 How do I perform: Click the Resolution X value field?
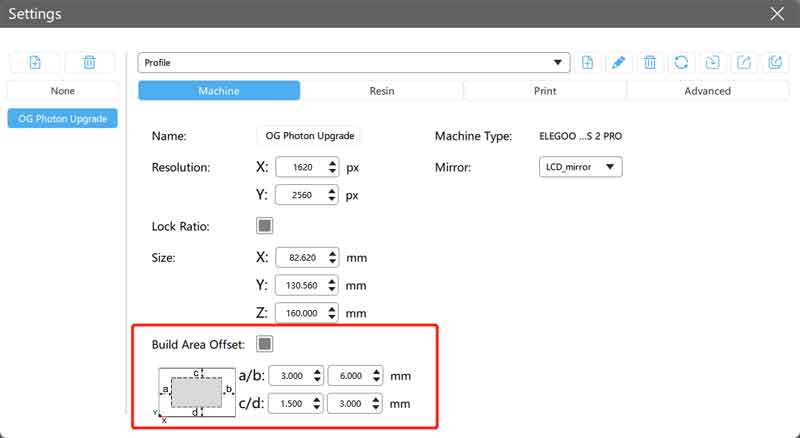click(x=298, y=168)
